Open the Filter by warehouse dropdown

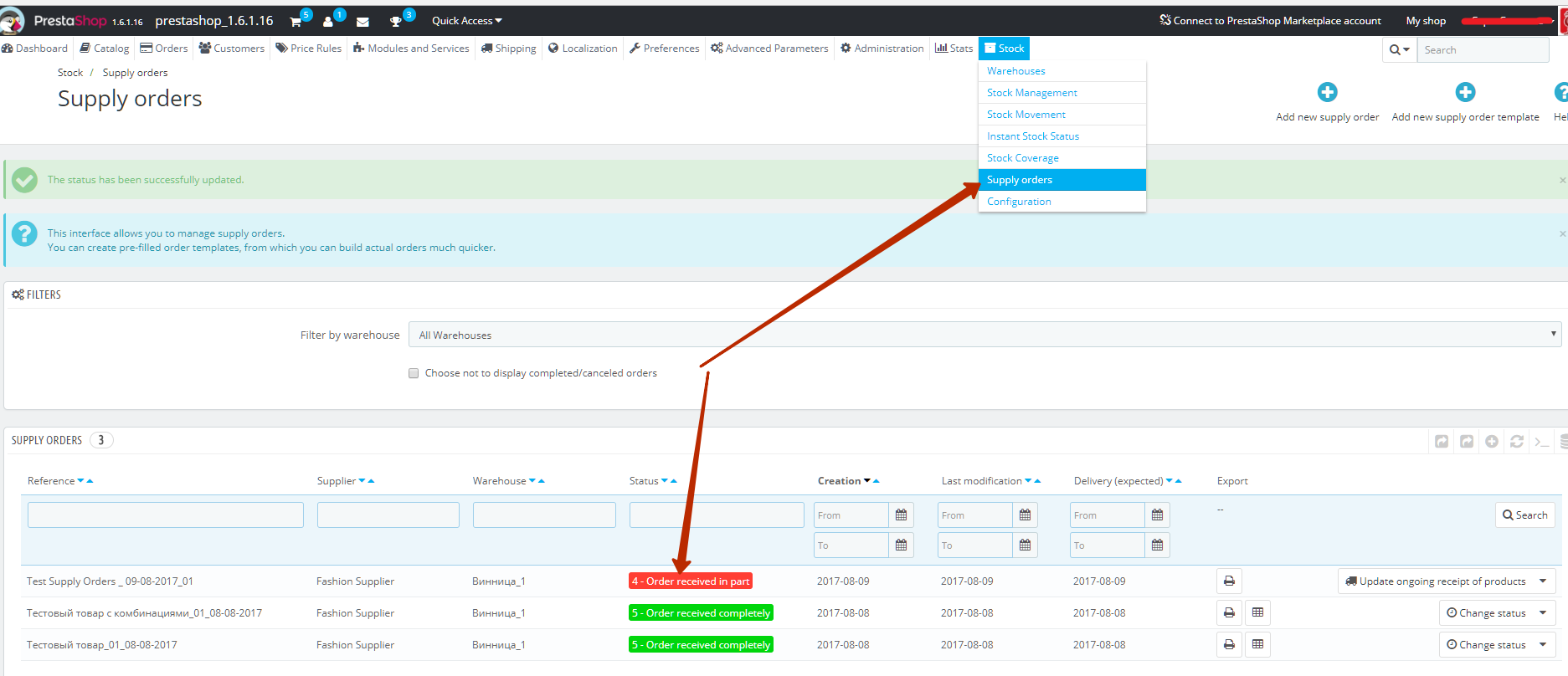pyautogui.click(x=984, y=335)
